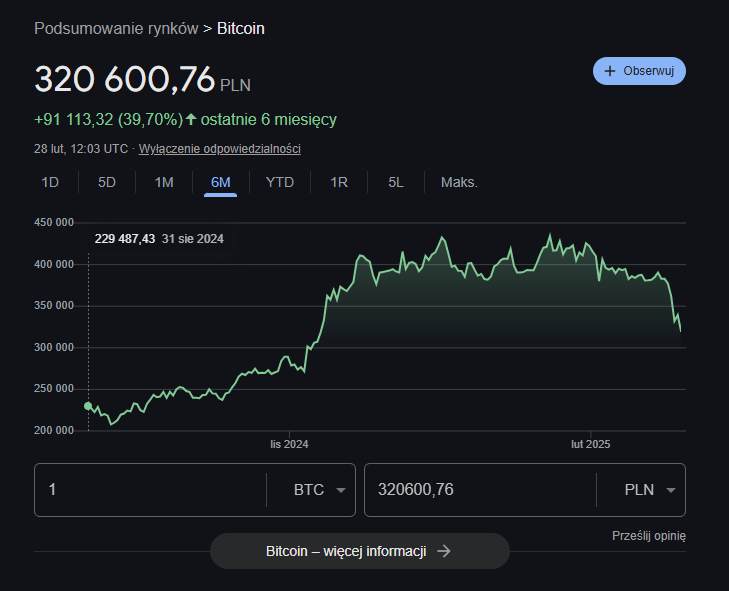The width and height of the screenshot is (729, 591).
Task: Select the active 6M range tab
Action: [x=221, y=182]
